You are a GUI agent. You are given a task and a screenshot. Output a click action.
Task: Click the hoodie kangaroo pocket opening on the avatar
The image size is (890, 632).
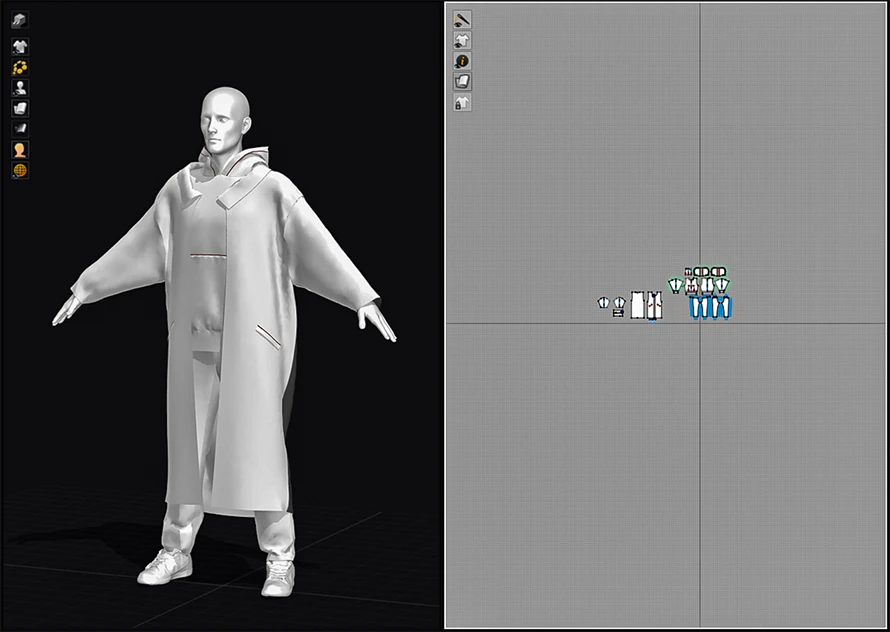[x=208, y=256]
